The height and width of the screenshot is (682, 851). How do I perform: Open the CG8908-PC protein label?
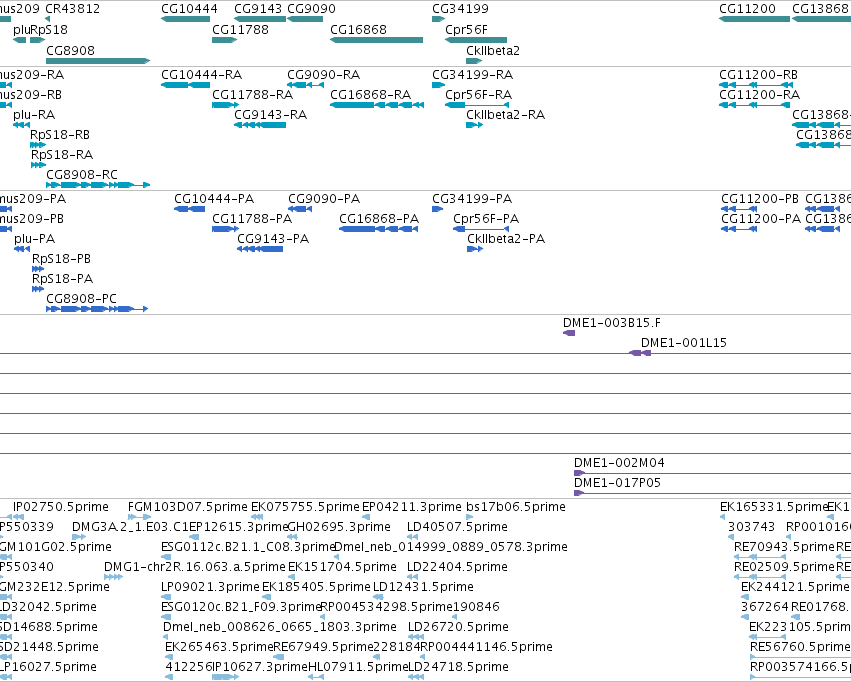click(x=81, y=298)
